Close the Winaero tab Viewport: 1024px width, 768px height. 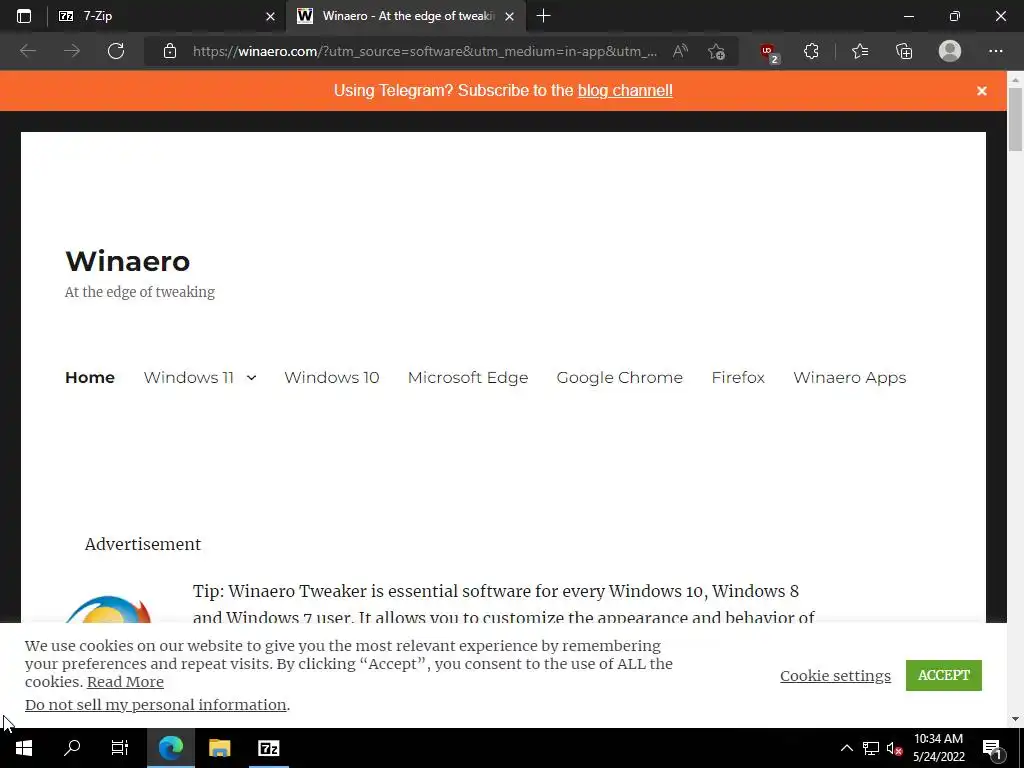(509, 16)
